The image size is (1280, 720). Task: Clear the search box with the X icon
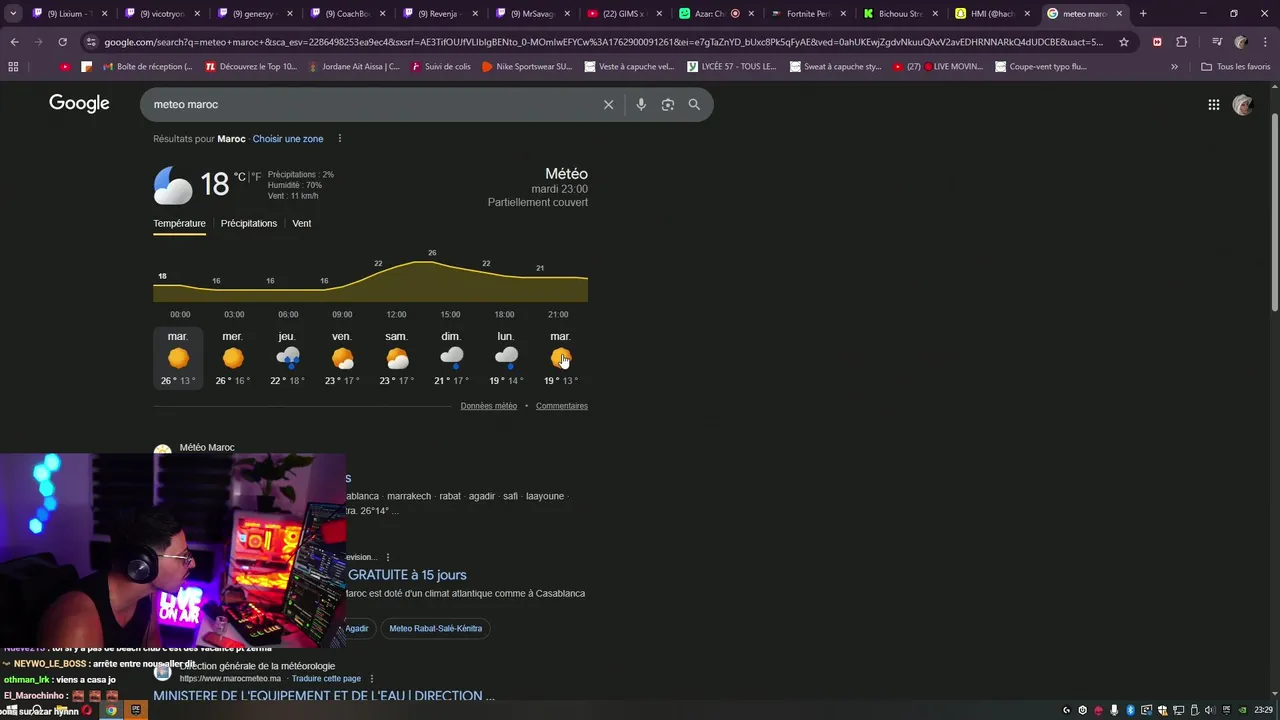tap(608, 104)
